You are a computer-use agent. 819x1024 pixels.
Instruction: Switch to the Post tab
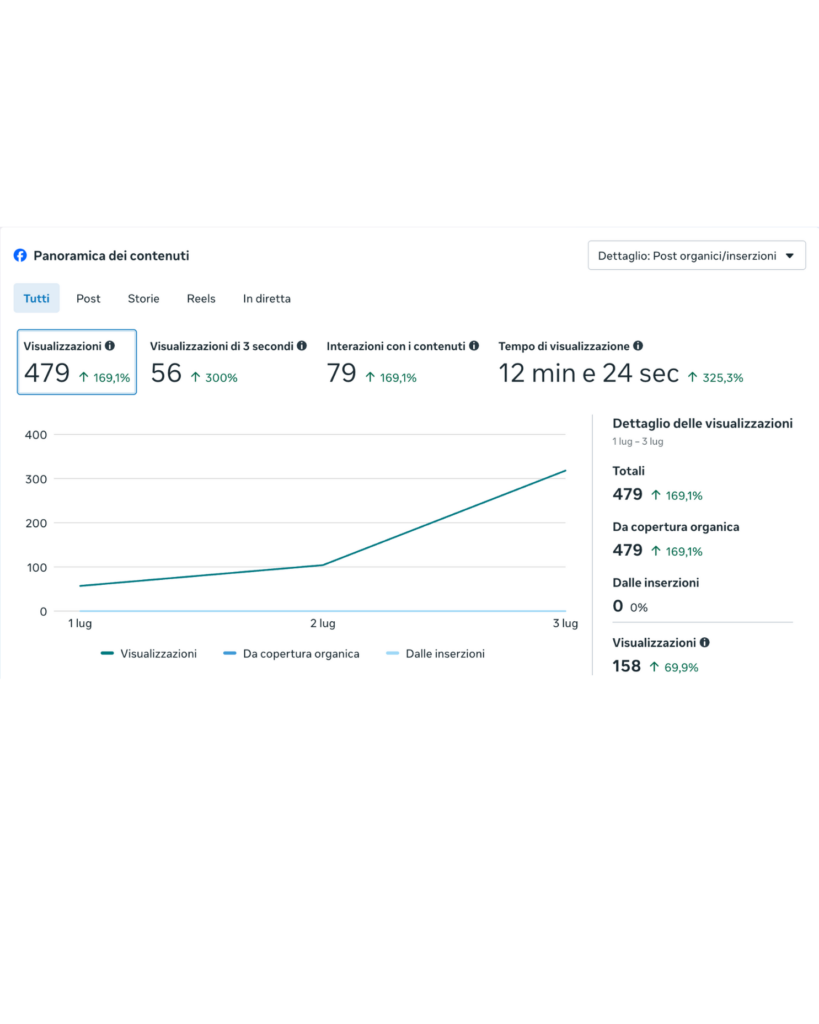click(88, 298)
